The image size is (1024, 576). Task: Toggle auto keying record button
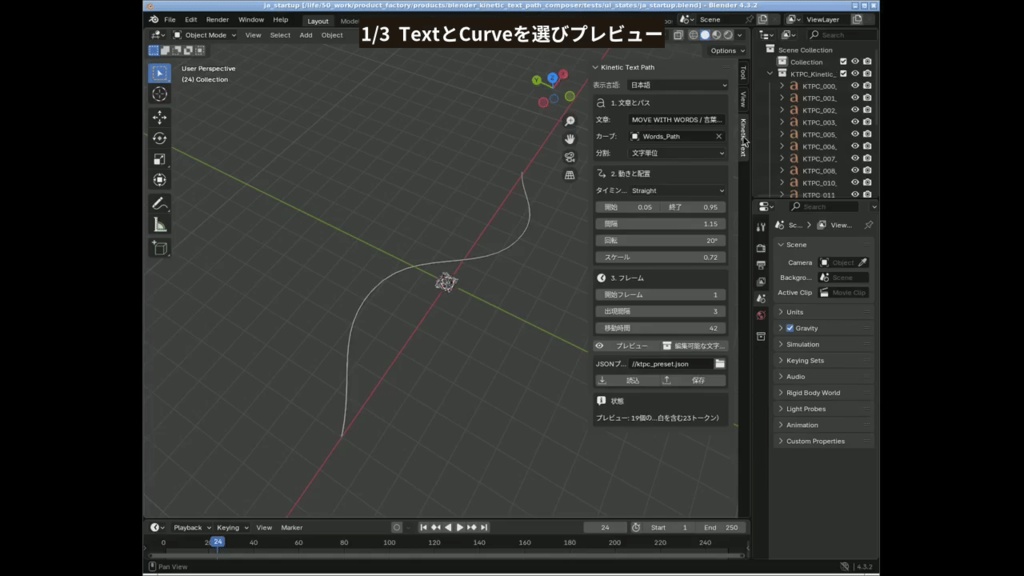(396, 528)
